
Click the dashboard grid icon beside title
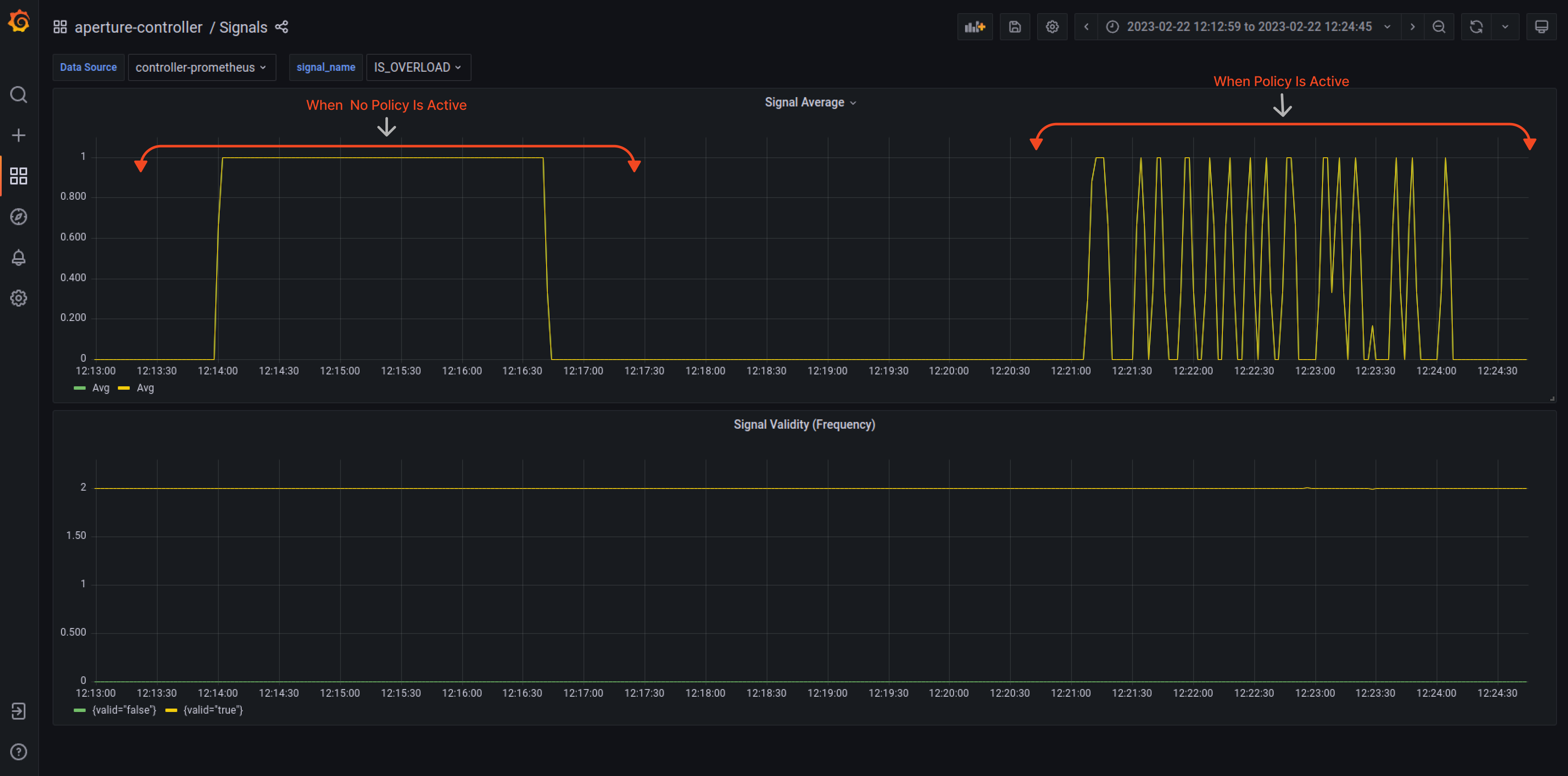[60, 27]
